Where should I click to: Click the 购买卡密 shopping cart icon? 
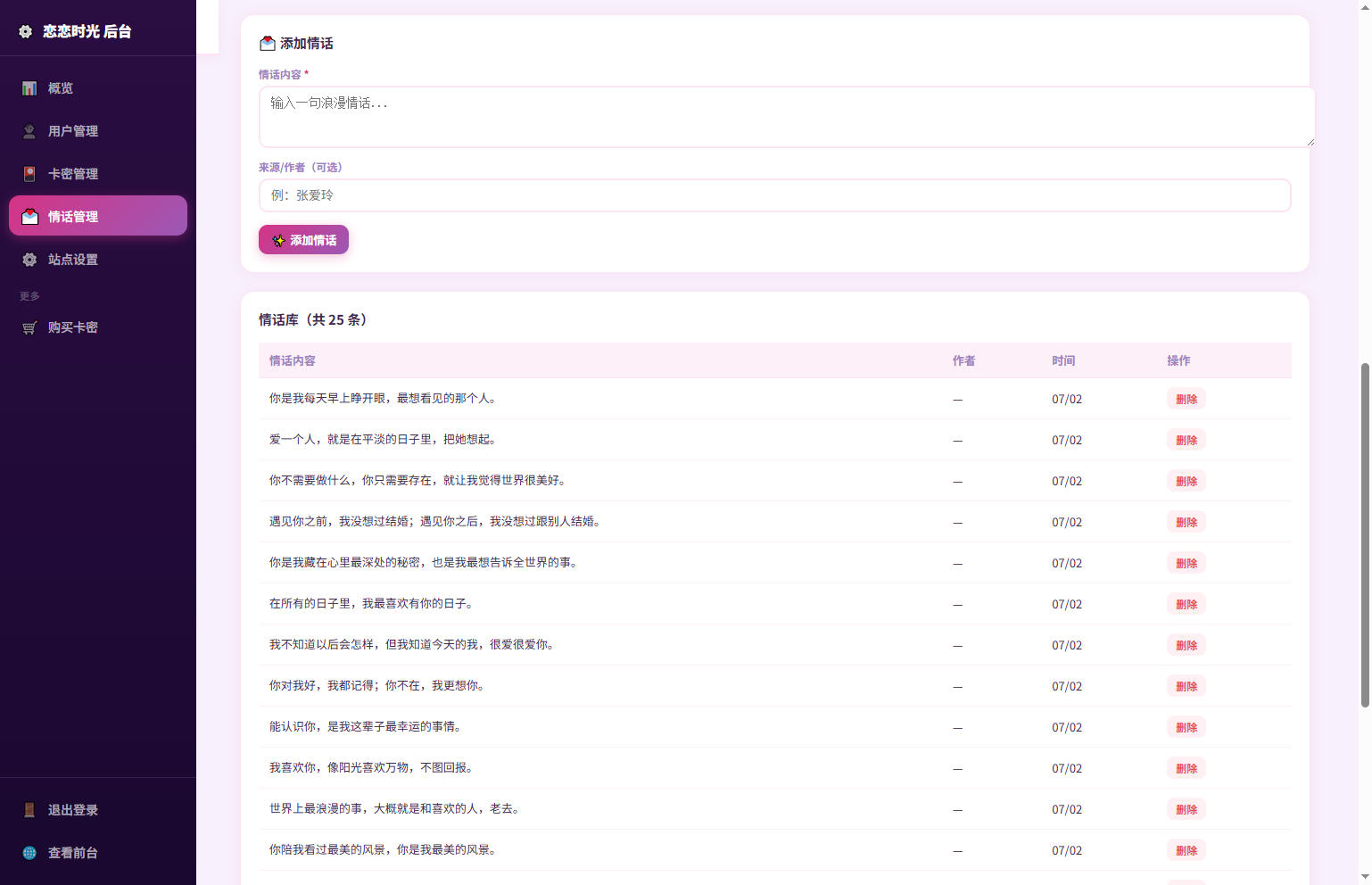click(x=29, y=327)
